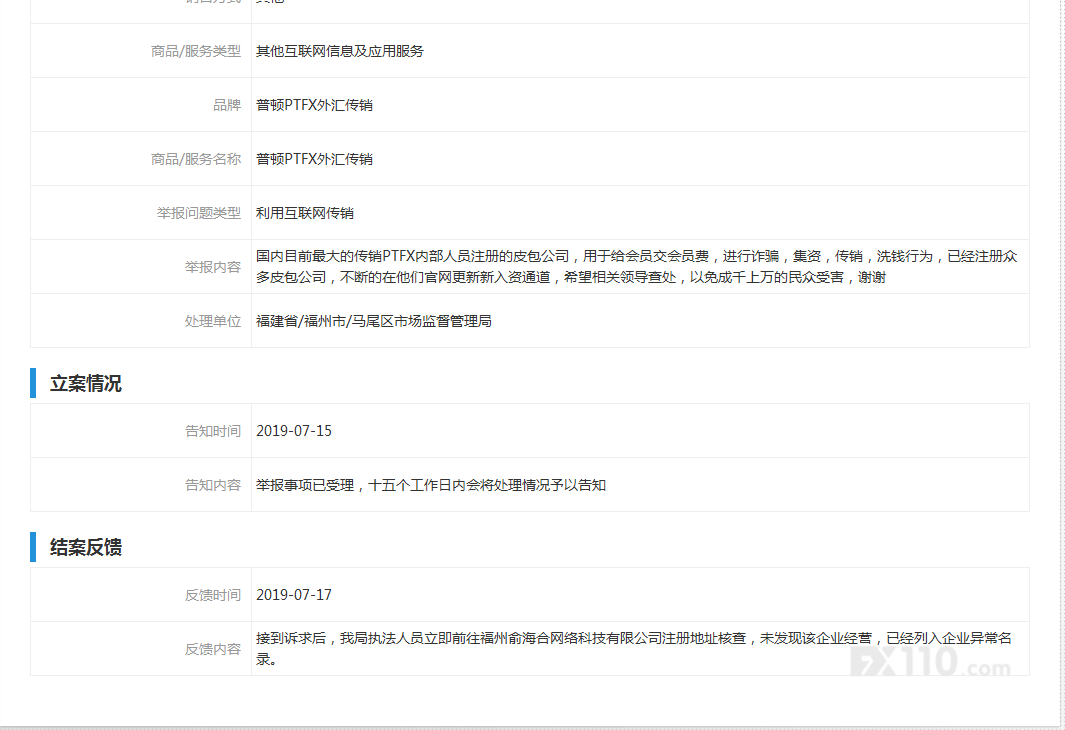
Task: Click the 反馈时间 row label
Action: 213,595
